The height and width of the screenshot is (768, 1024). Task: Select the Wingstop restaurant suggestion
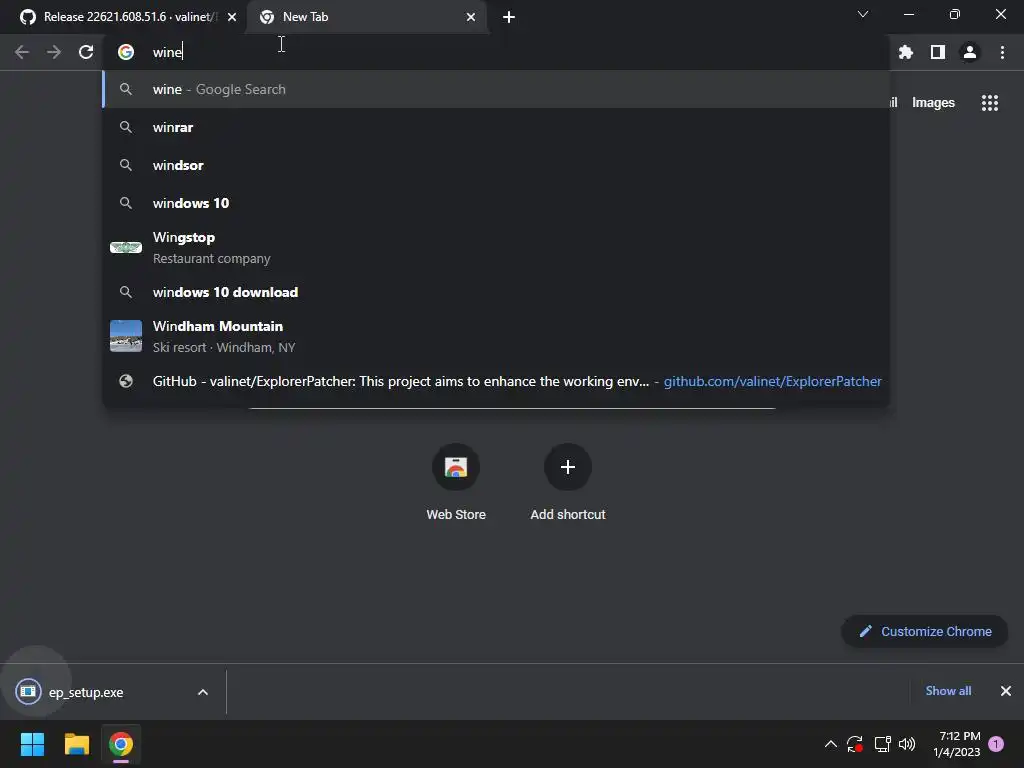[496, 248]
